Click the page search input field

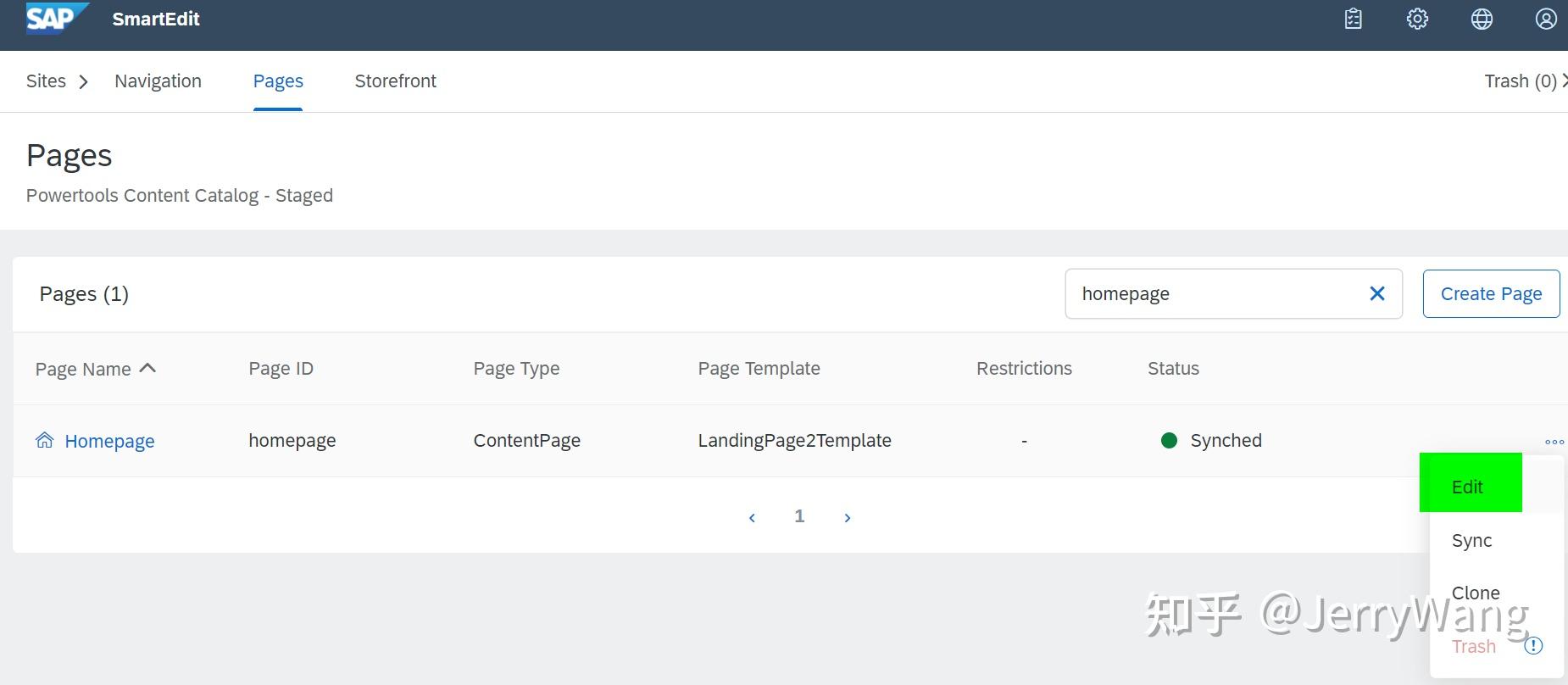point(1212,293)
